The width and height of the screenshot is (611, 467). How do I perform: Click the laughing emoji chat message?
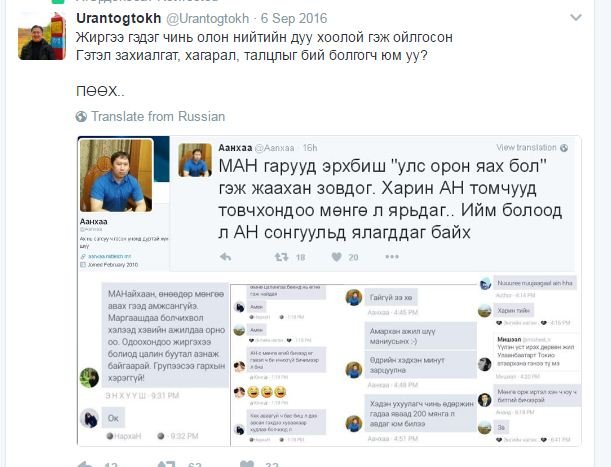coord(267,391)
